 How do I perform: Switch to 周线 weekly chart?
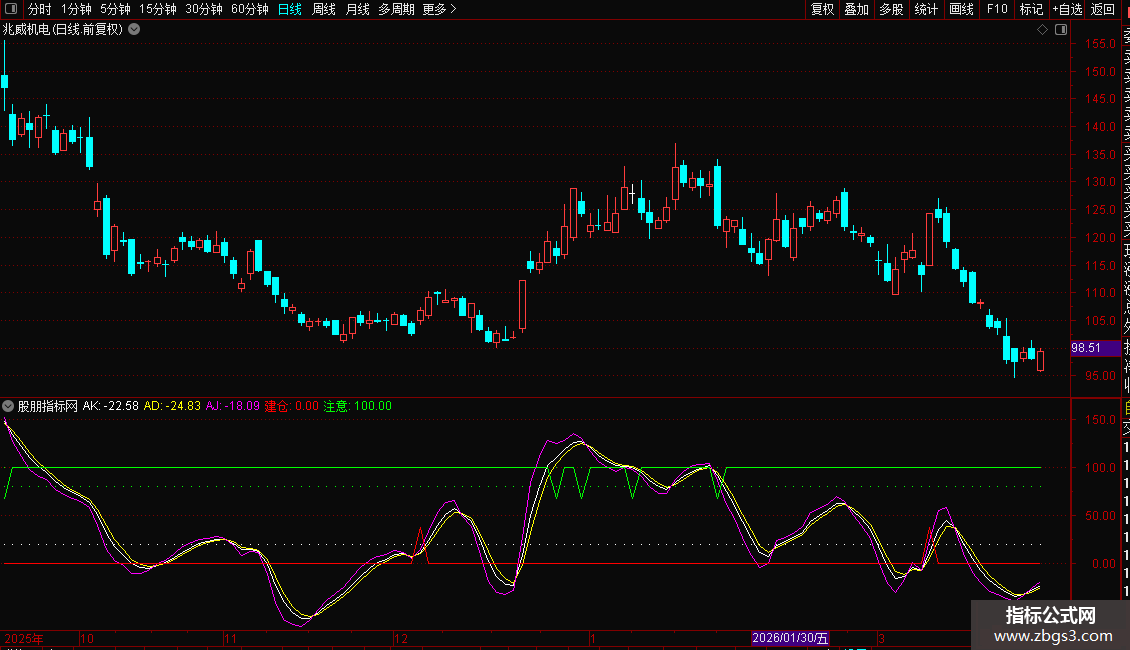(x=324, y=9)
